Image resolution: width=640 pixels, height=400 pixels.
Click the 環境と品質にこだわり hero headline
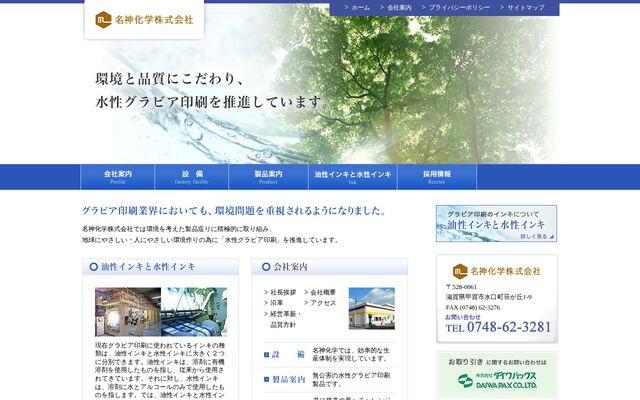coord(169,79)
